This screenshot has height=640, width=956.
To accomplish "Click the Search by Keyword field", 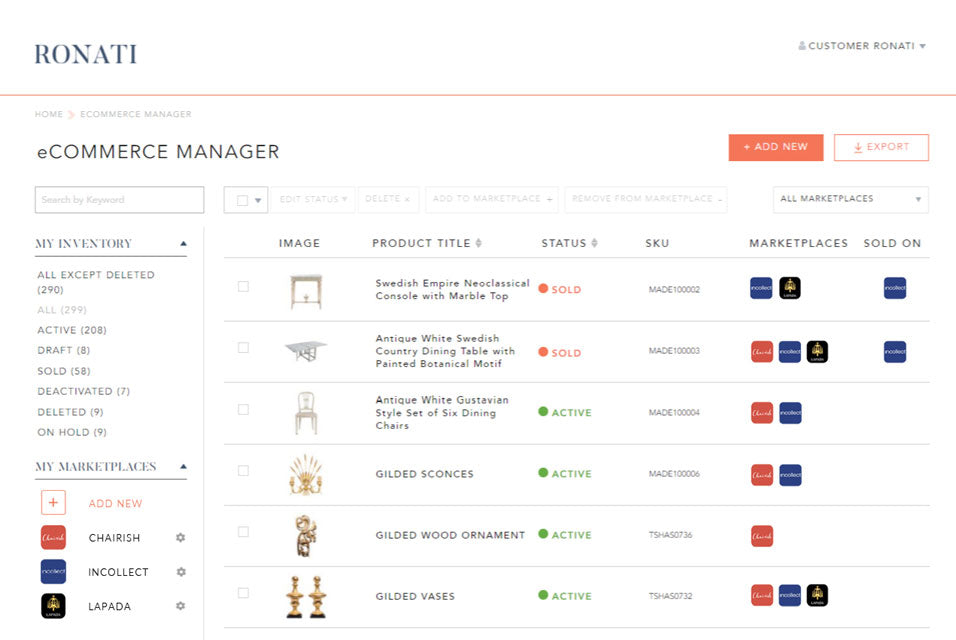I will point(120,199).
